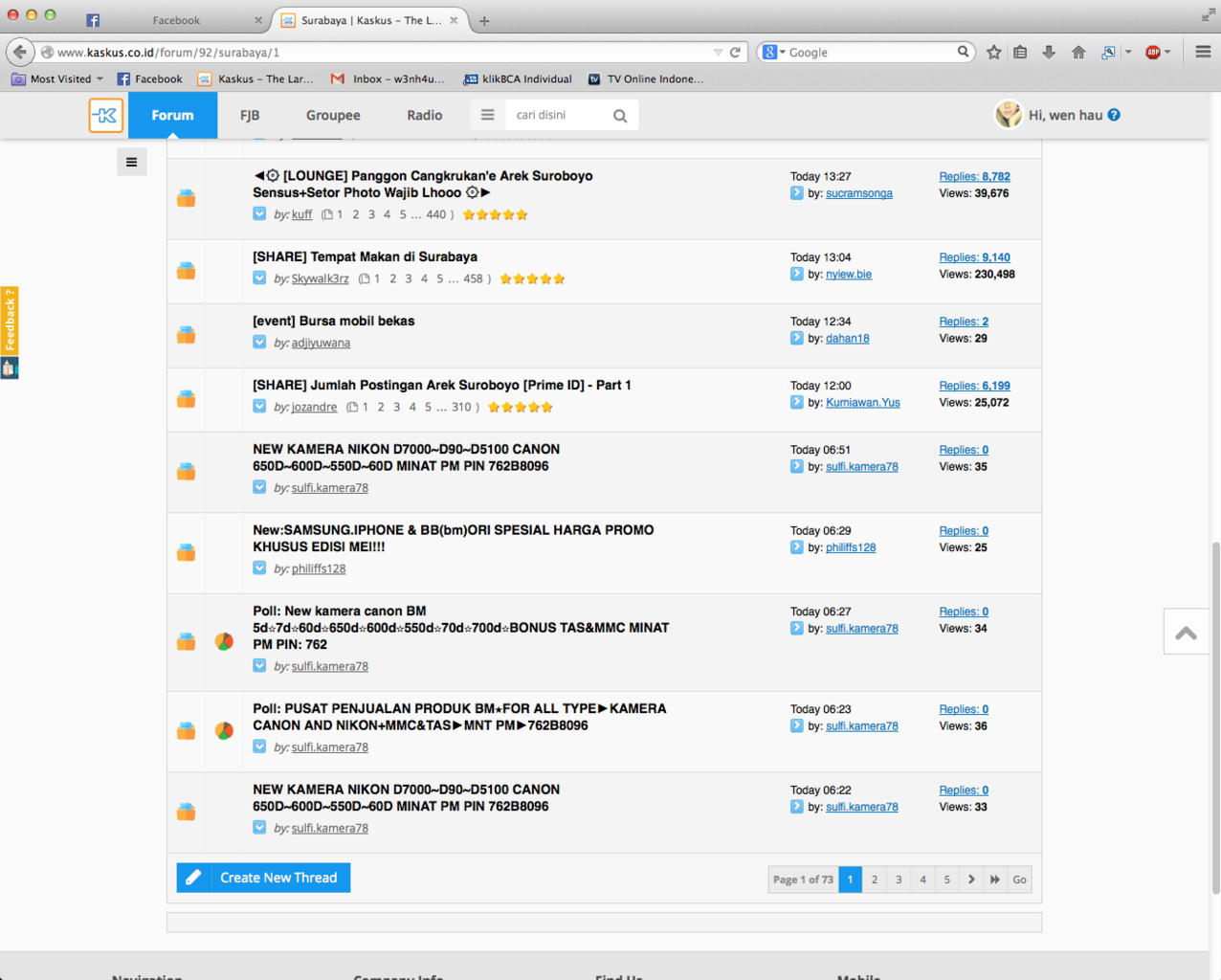Expand the thread preview arrow for Bursa mobil bekas
The width and height of the screenshot is (1221, 980).
click(x=259, y=343)
